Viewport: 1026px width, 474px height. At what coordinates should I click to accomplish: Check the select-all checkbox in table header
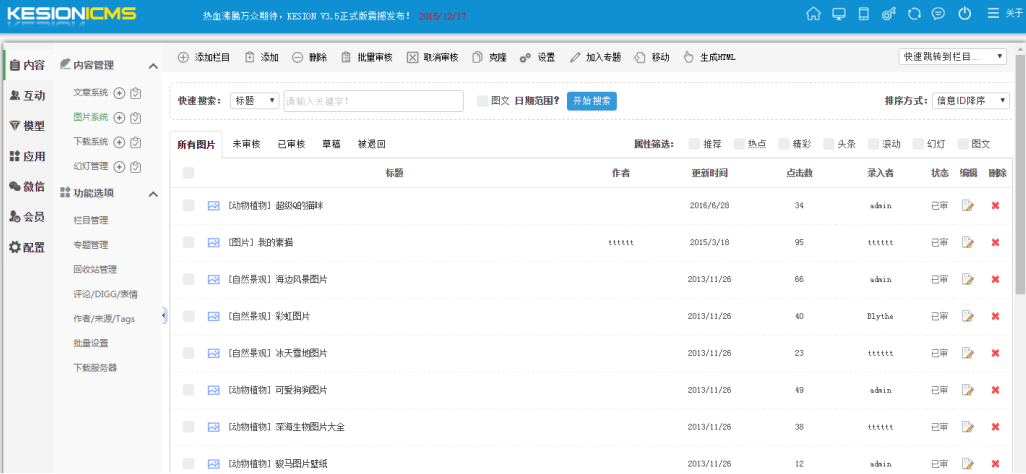pos(188,173)
